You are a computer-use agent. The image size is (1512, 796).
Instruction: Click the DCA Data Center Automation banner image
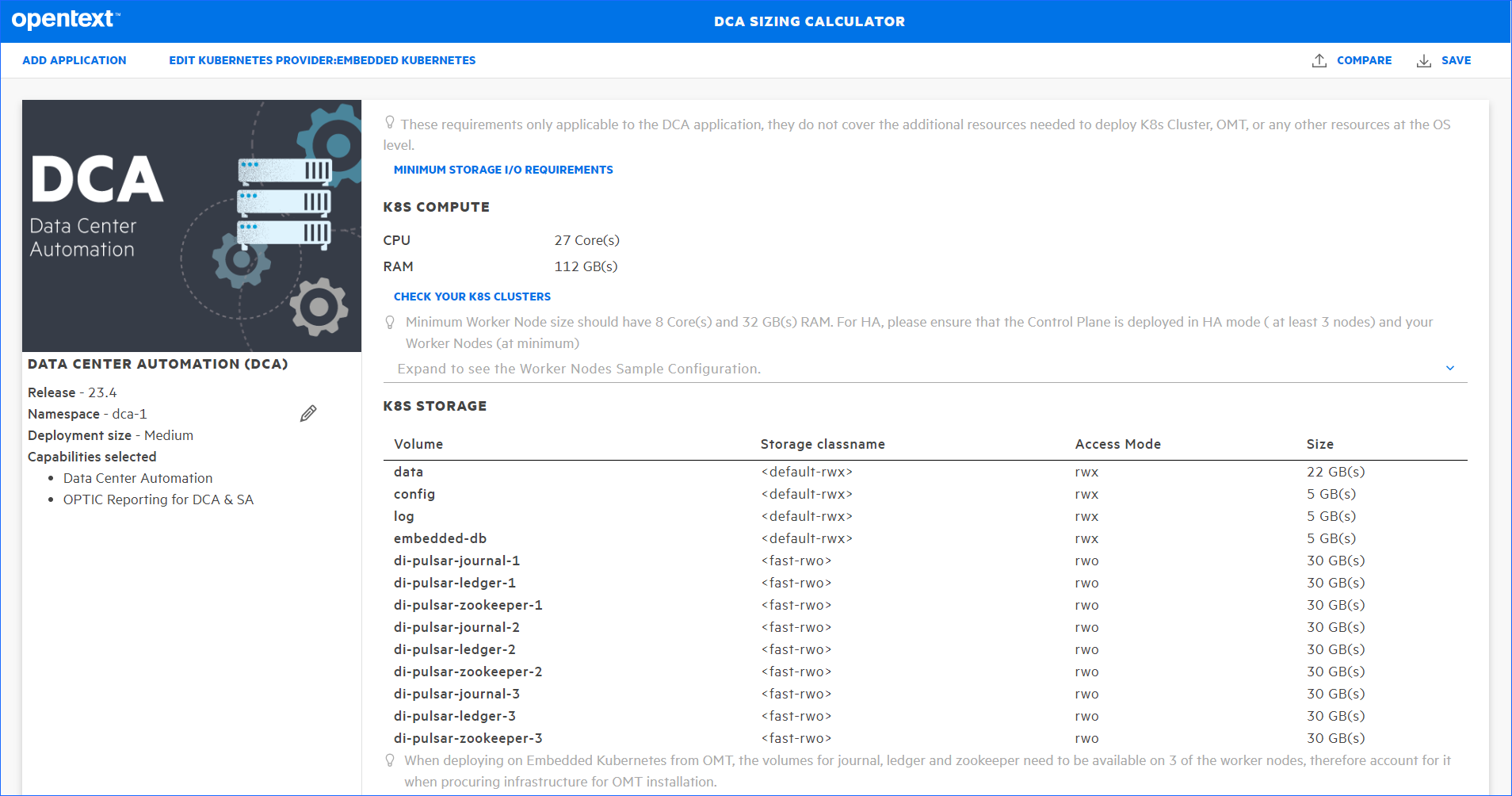pyautogui.click(x=192, y=226)
